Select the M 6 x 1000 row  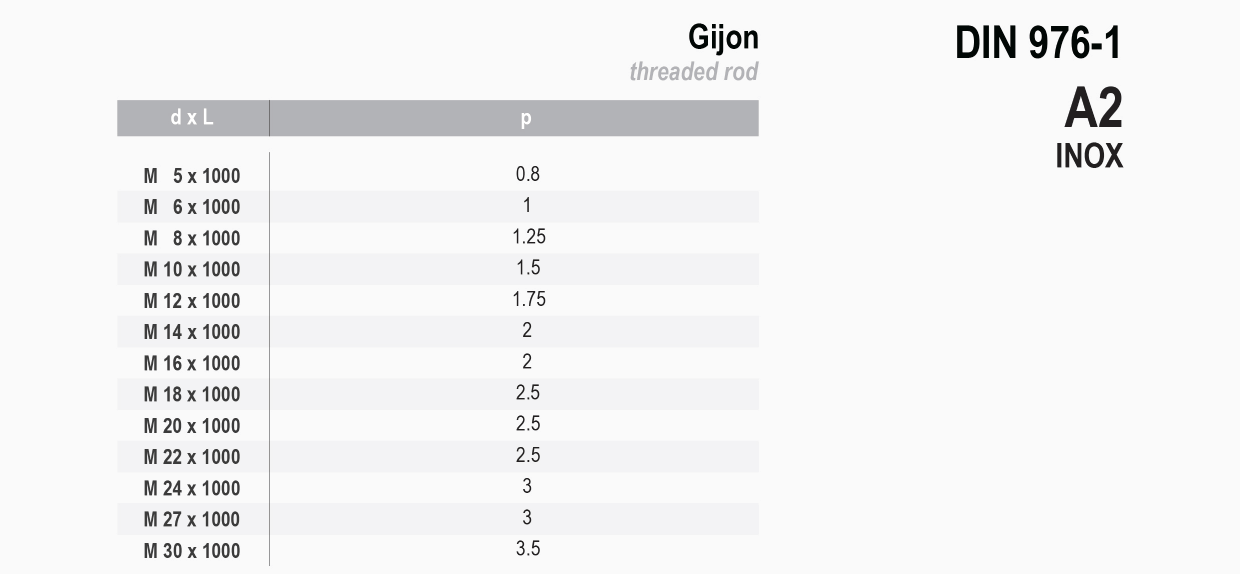[x=438, y=206]
